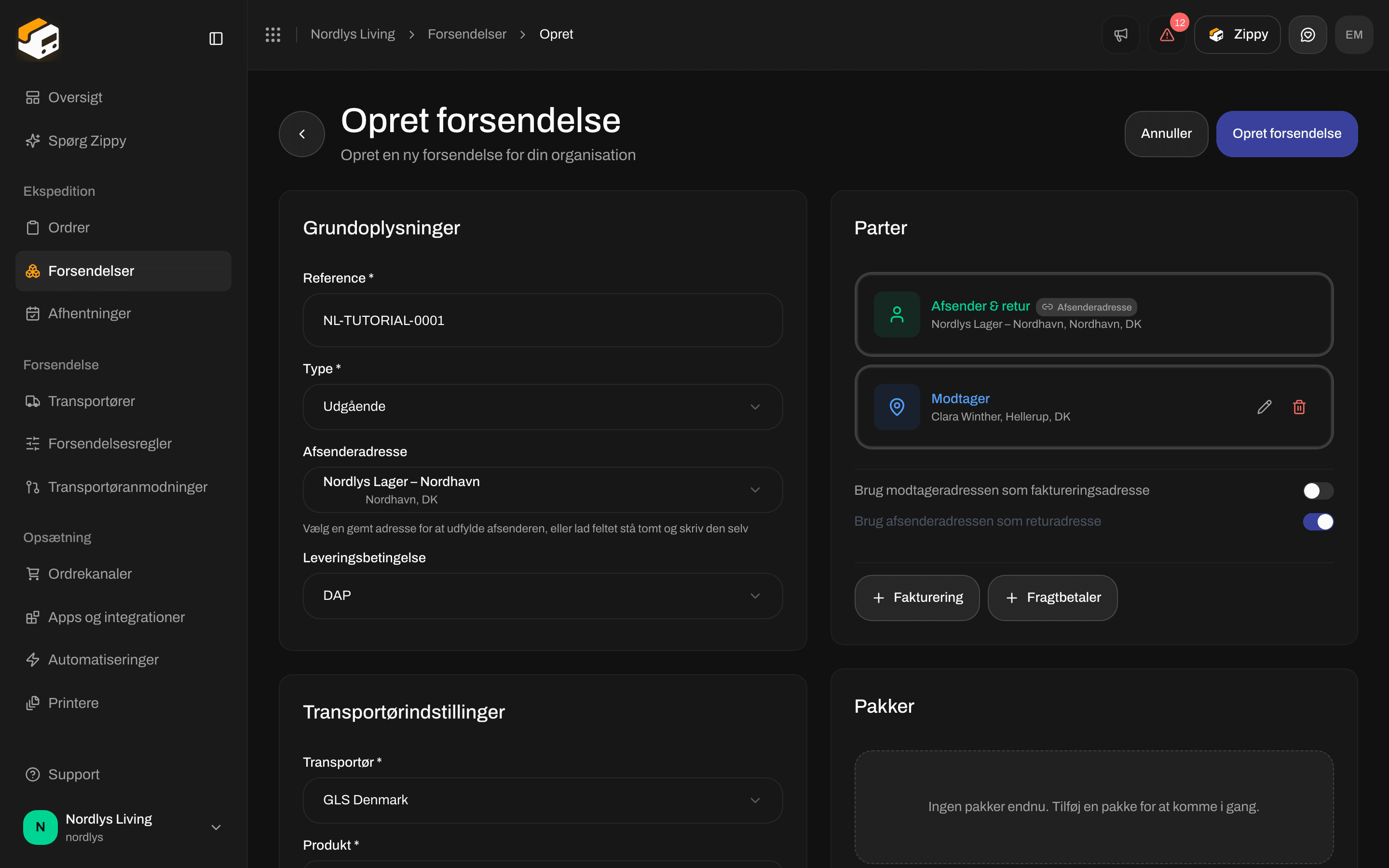The height and width of the screenshot is (868, 1389).
Task: Open Ordrer in the sidebar
Action: (123, 227)
